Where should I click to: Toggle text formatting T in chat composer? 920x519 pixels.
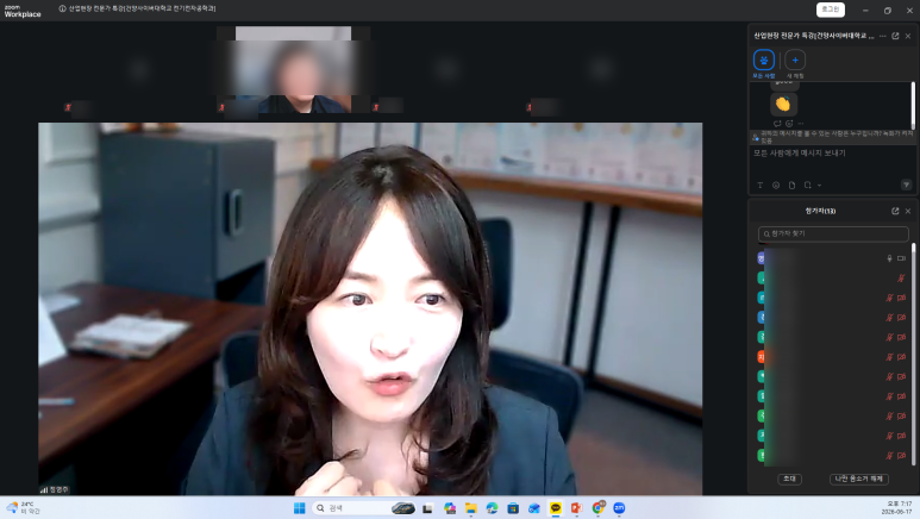[x=760, y=185]
